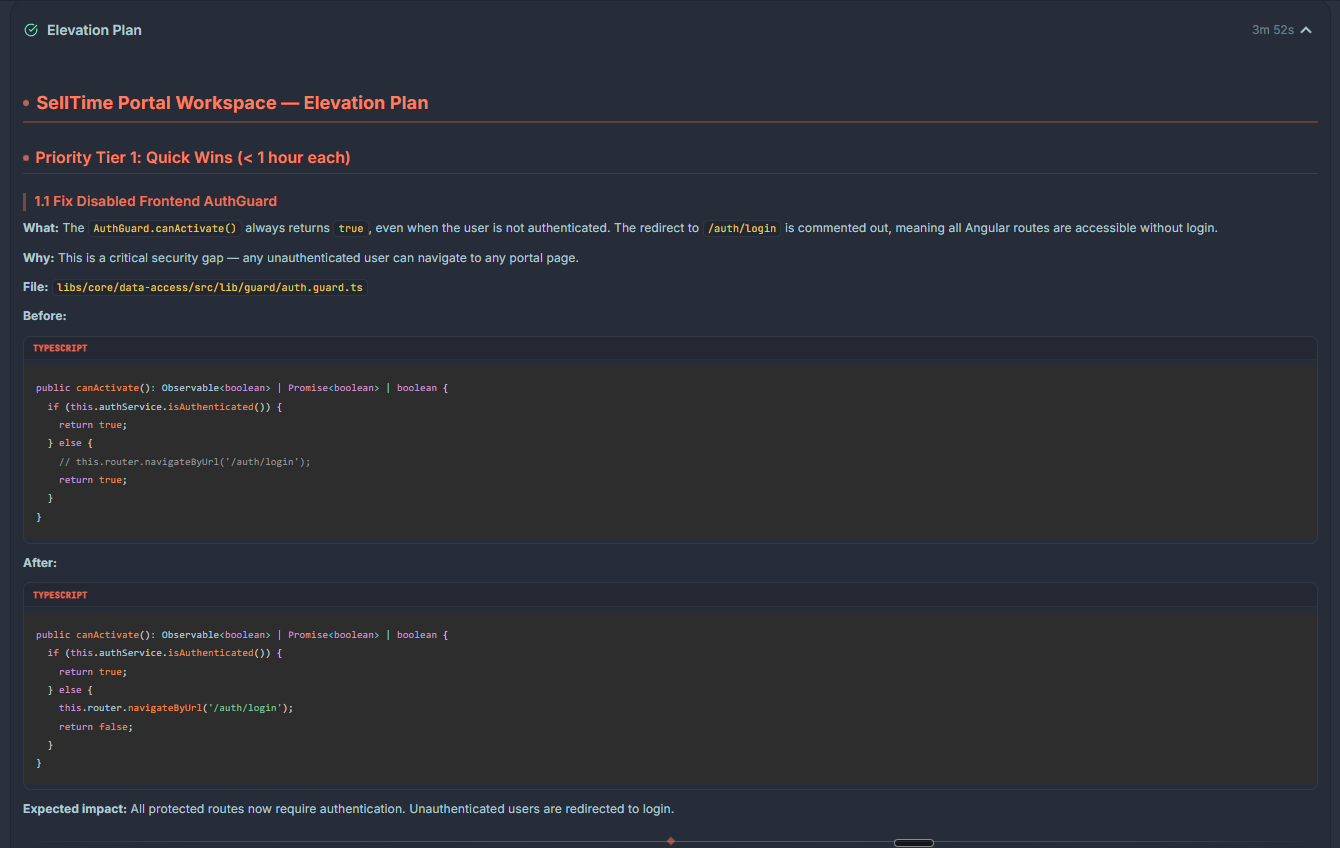Click the "Before:" label
Screen dimensions: 1340x848
pos(45,316)
